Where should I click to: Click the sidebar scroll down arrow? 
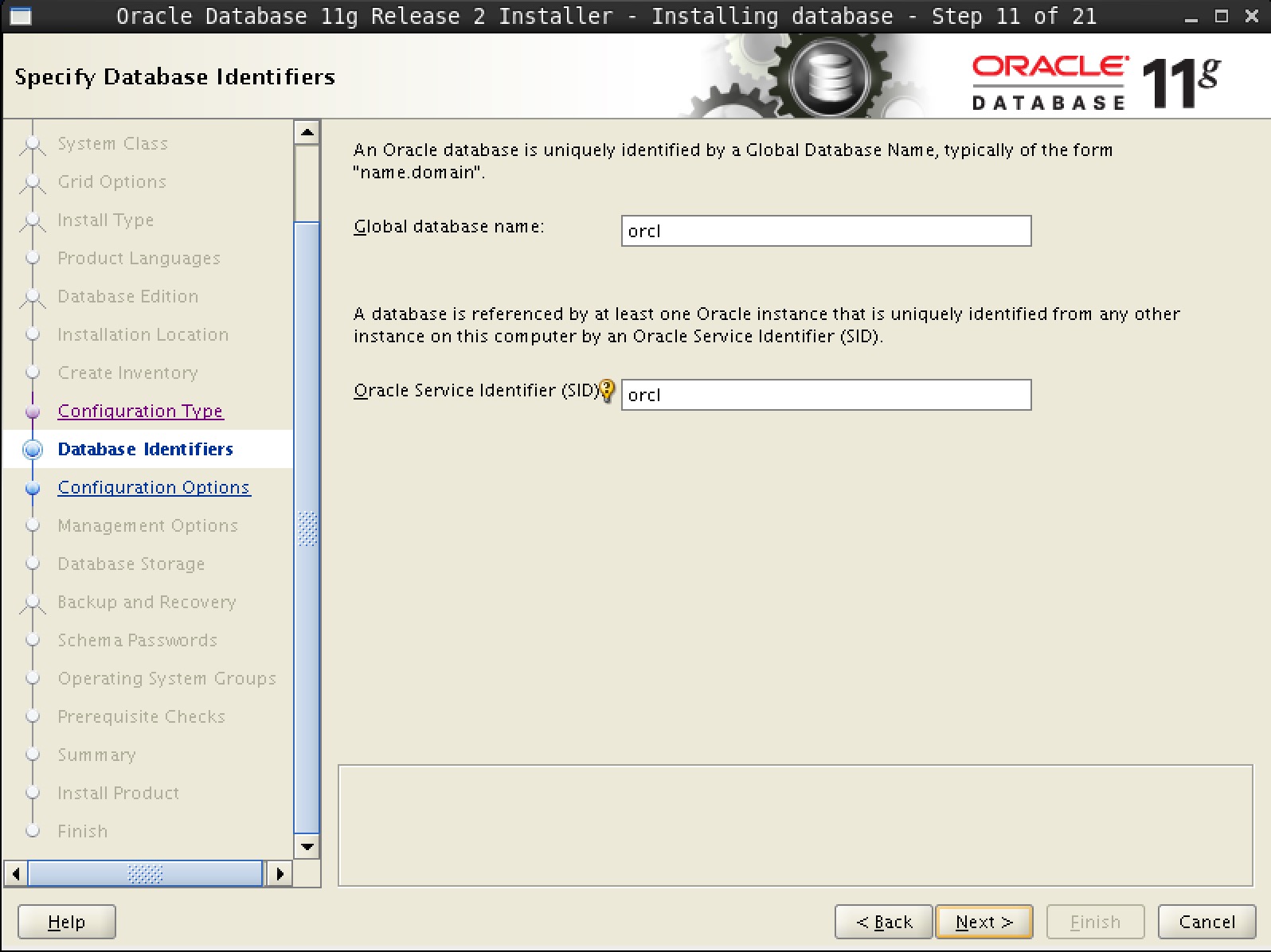click(x=307, y=847)
